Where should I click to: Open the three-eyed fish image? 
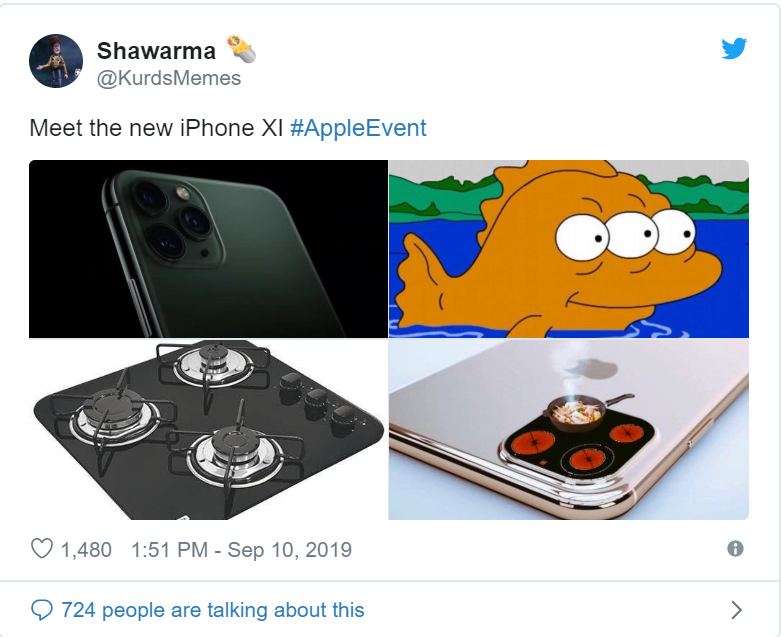[569, 249]
